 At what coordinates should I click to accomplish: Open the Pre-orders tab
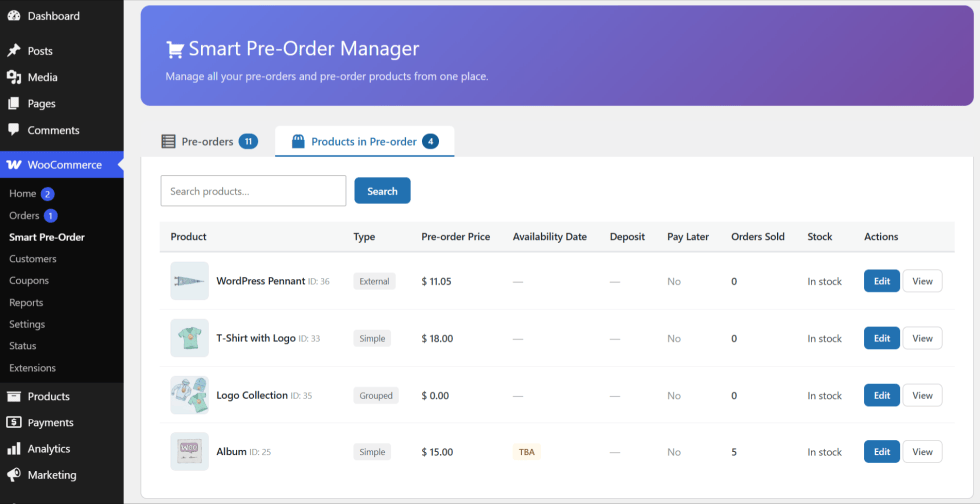tap(209, 141)
